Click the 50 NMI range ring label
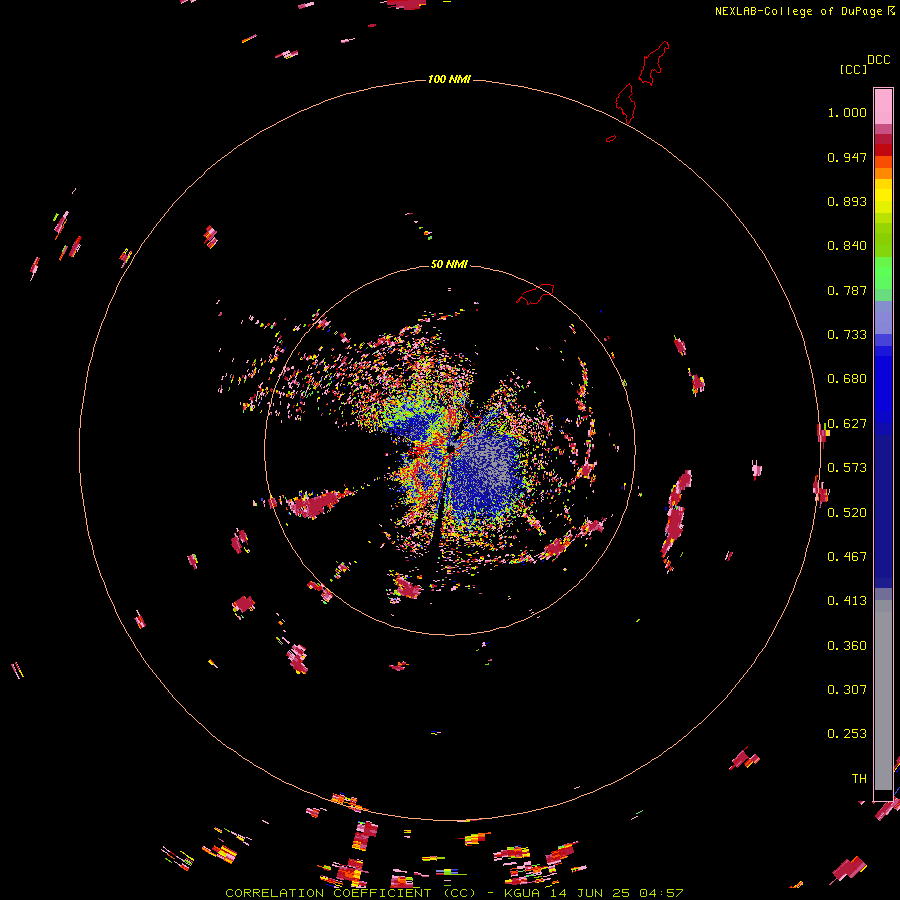Image resolution: width=900 pixels, height=900 pixels. point(449,264)
